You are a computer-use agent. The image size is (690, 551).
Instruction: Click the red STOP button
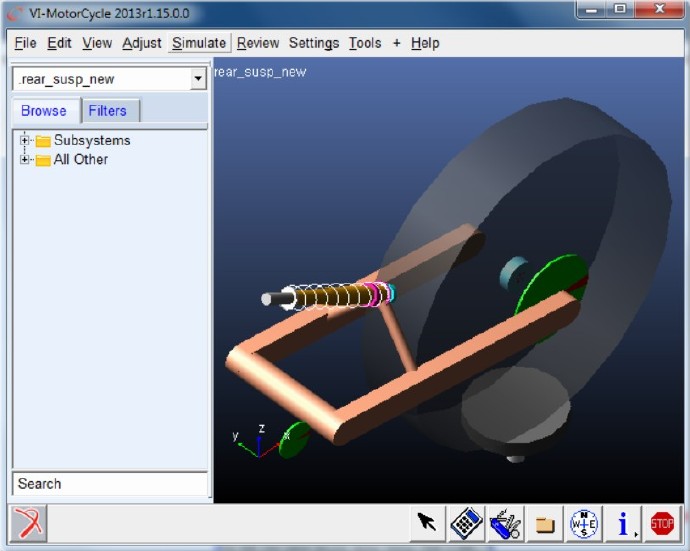[662, 523]
